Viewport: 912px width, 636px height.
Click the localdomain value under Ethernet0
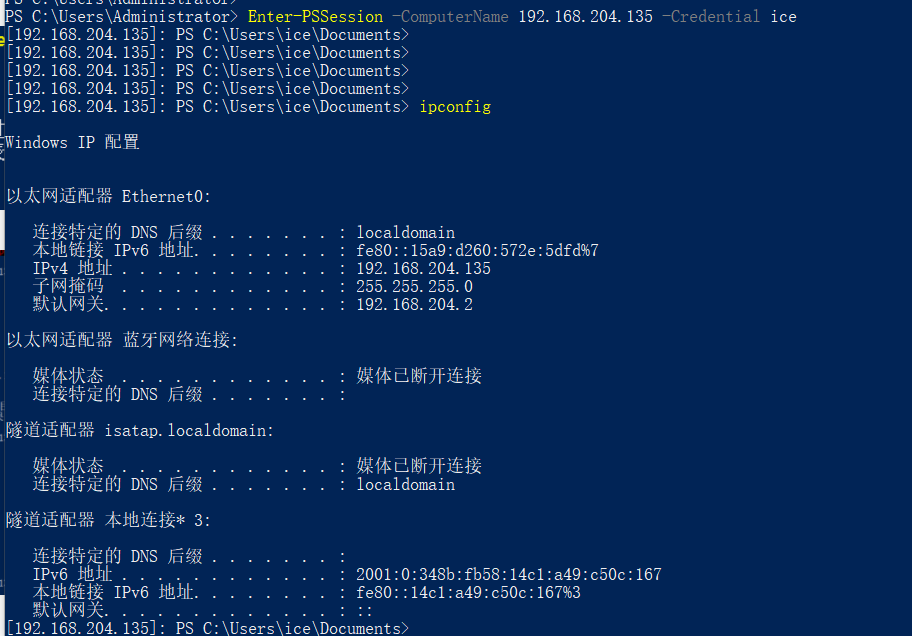pos(405,233)
